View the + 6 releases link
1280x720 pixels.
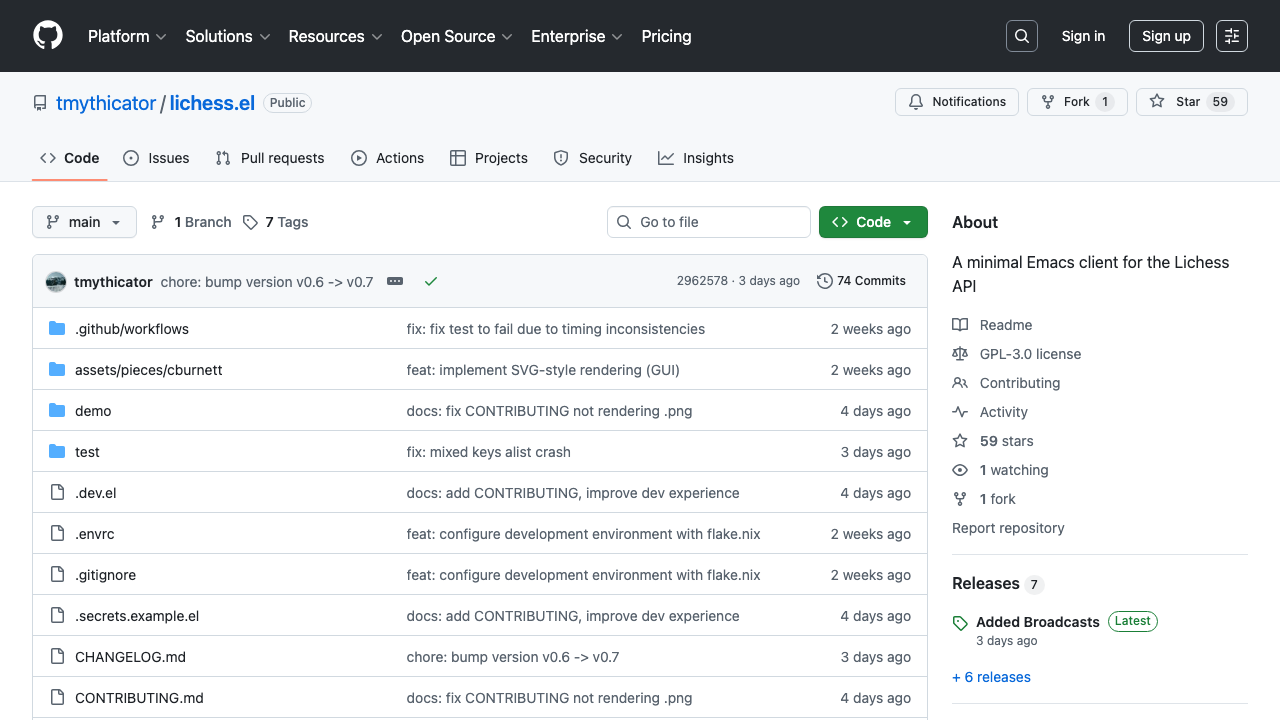click(991, 677)
